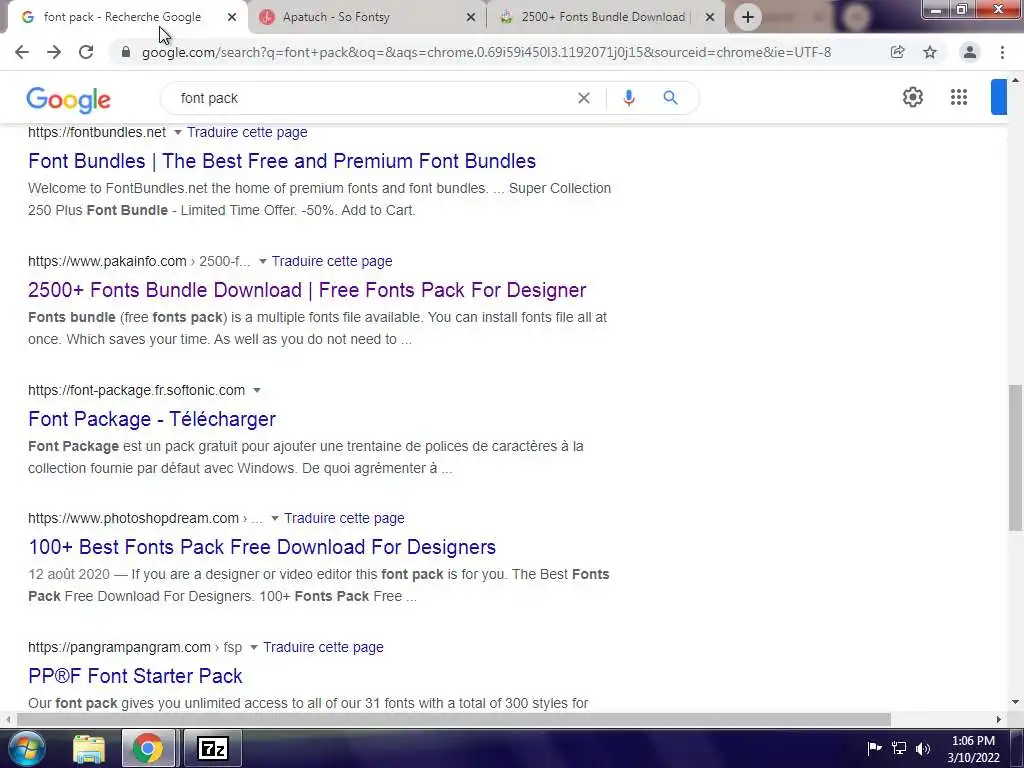Open 100+ Best Fonts Pack Free Download result

[x=262, y=547]
